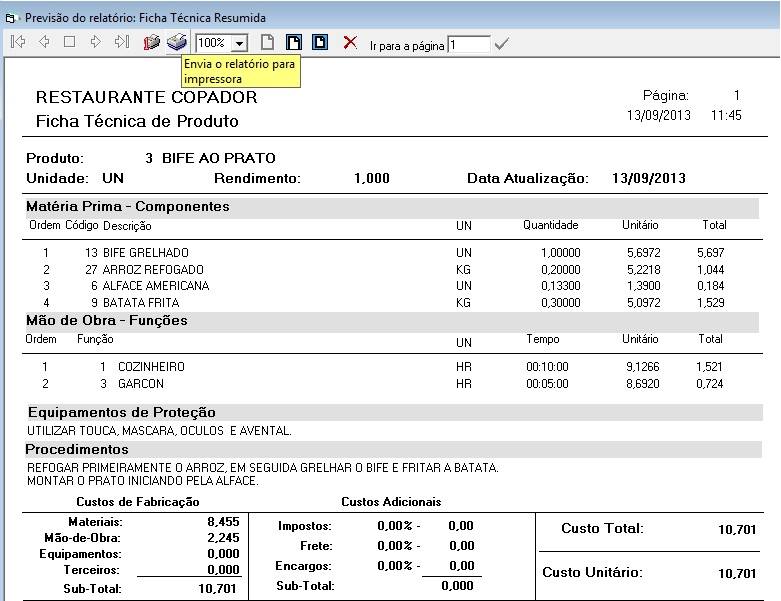Select the whole page view icon
Image resolution: width=781 pixels, height=601 pixels.
[x=320, y=42]
